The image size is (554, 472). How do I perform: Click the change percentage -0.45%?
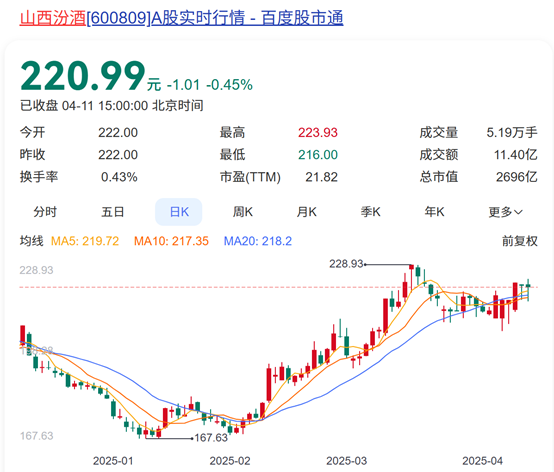(229, 85)
